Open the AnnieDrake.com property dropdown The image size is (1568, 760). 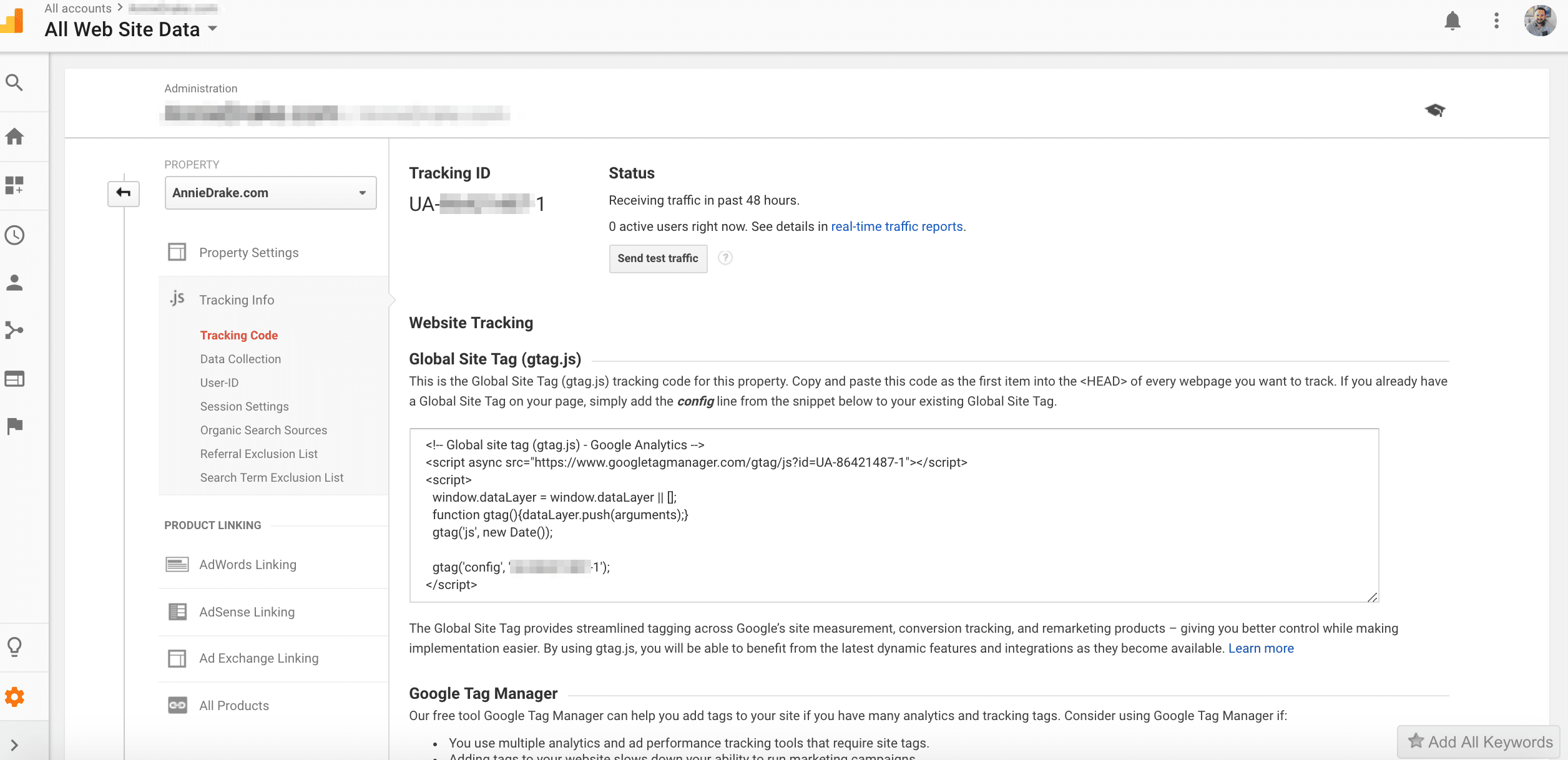tap(270, 193)
